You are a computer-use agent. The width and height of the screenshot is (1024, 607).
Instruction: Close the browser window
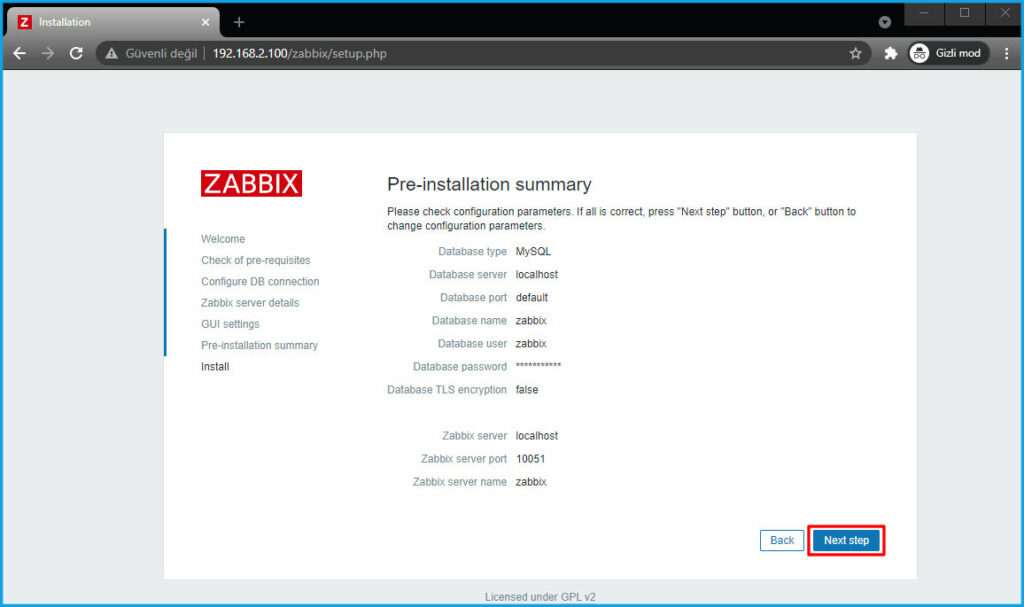(x=1004, y=13)
